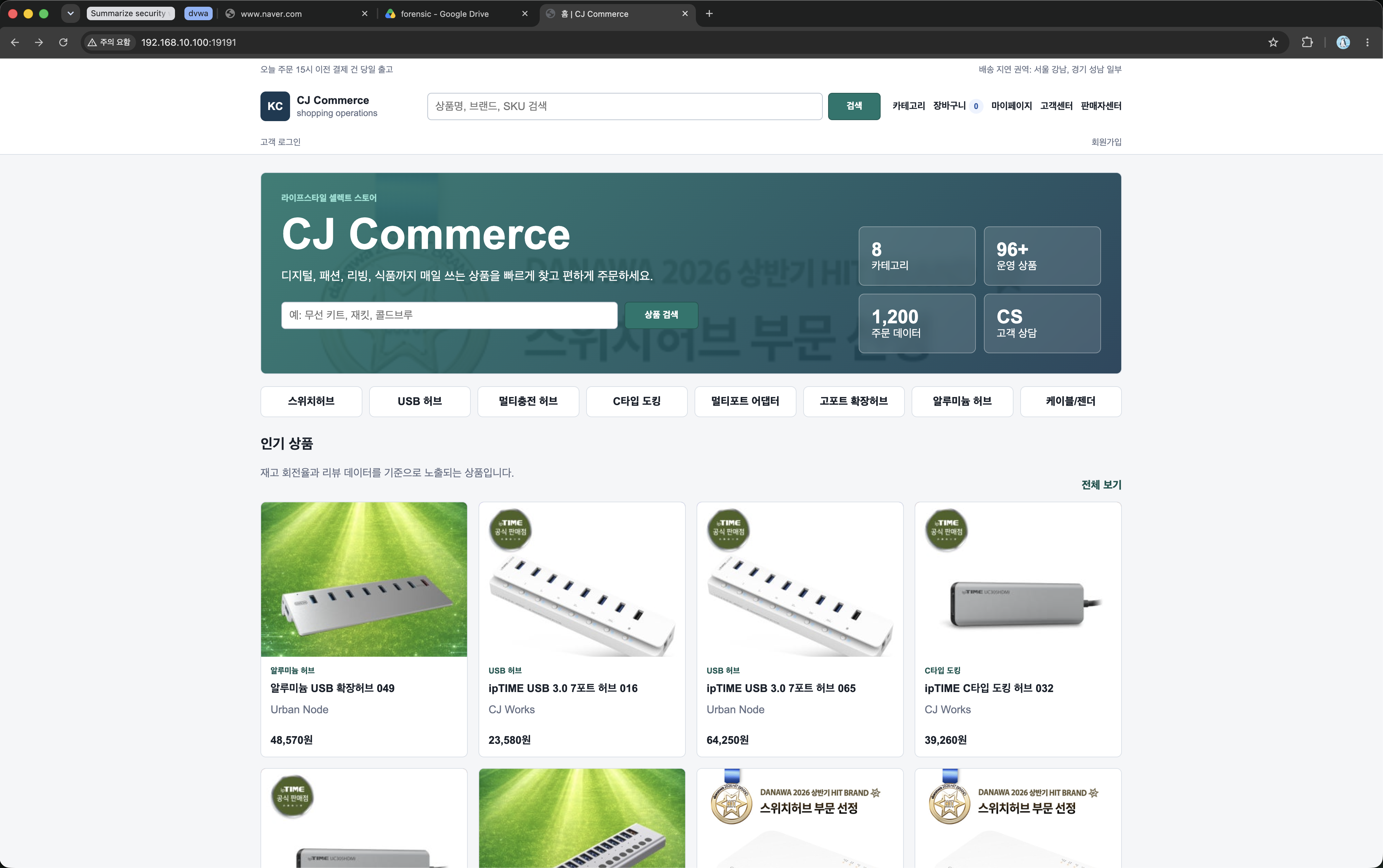Viewport: 1383px width, 868px height.
Task: Open the ipTIME USB 3.0 7포트 허브 065 image
Action: pos(800,579)
